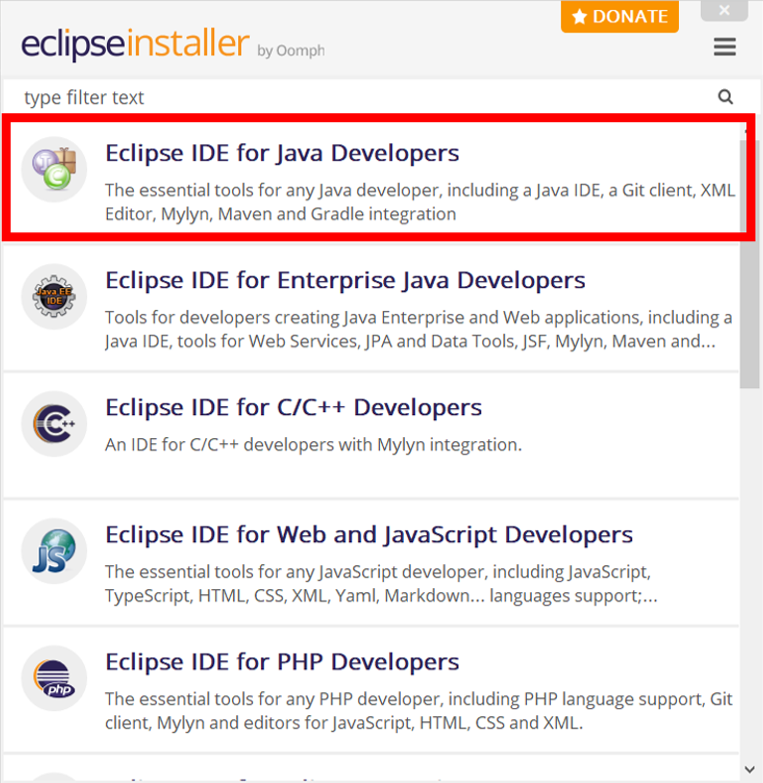The image size is (763, 783).
Task: Focus the type filter text field
Action: pyautogui.click(x=370, y=97)
